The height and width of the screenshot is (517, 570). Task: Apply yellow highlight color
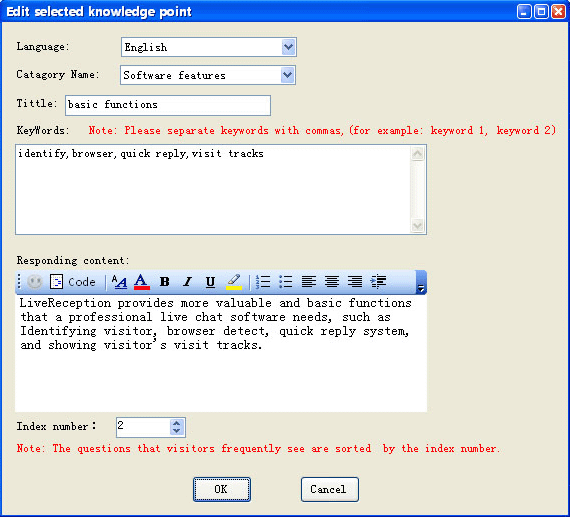tap(234, 282)
